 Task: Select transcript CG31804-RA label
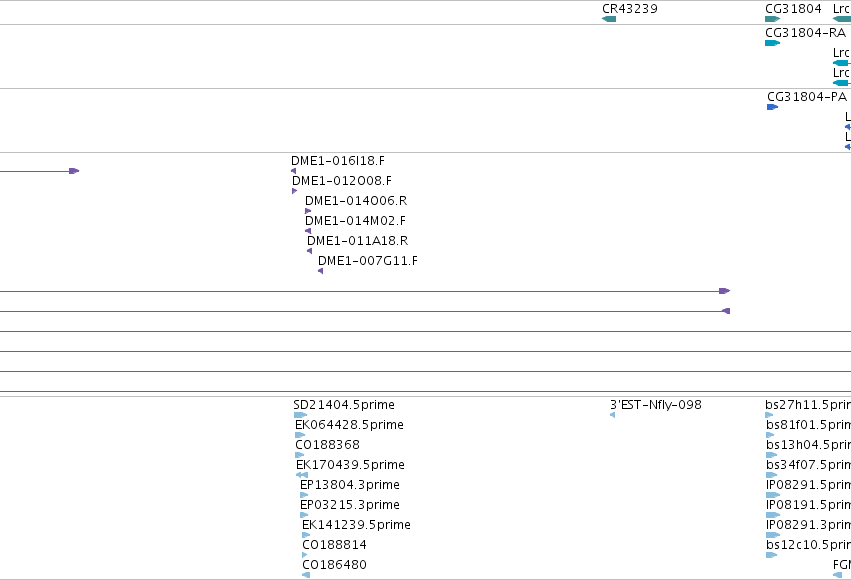pos(805,33)
